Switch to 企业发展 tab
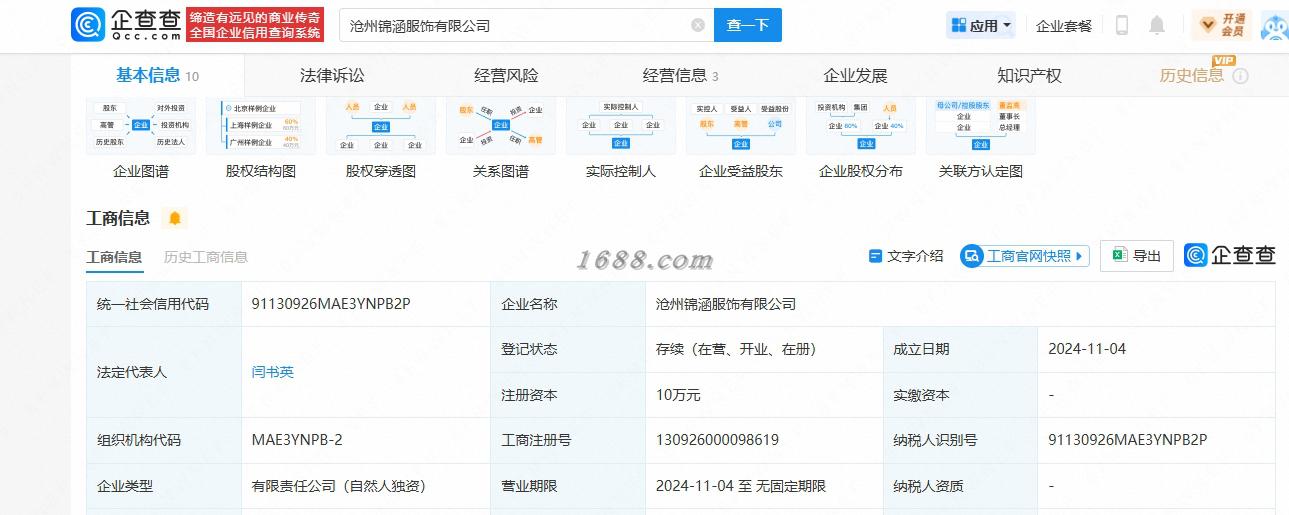This screenshot has width=1289, height=515. [x=855, y=75]
